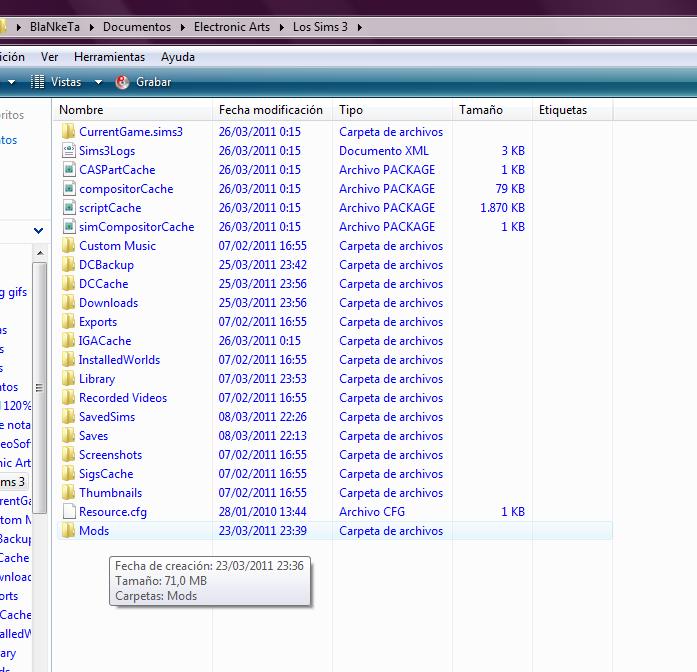
Task: Expand breadcrumb arrow after Los Sims 3
Action: tap(360, 27)
